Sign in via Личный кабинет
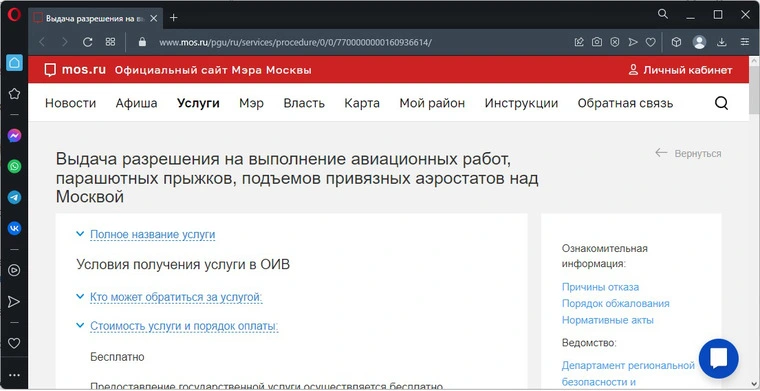 coord(680,70)
